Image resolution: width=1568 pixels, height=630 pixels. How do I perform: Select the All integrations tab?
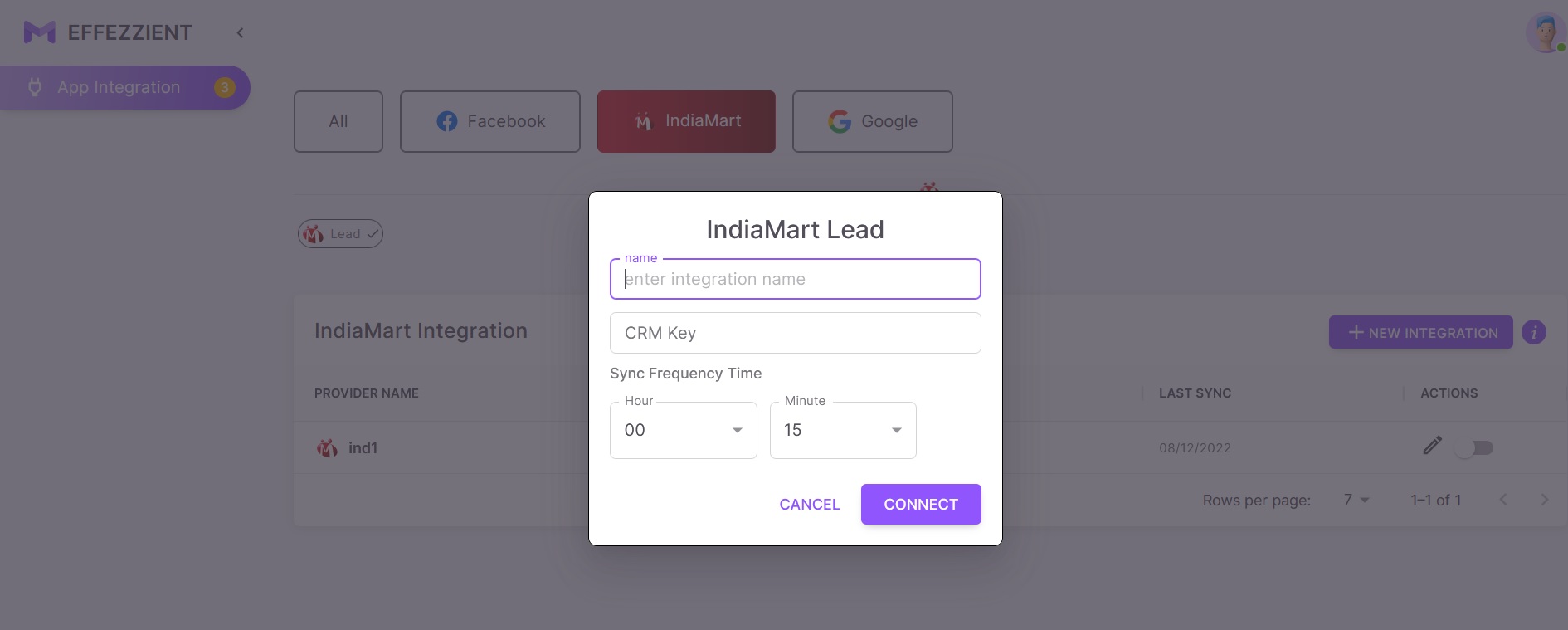[338, 121]
